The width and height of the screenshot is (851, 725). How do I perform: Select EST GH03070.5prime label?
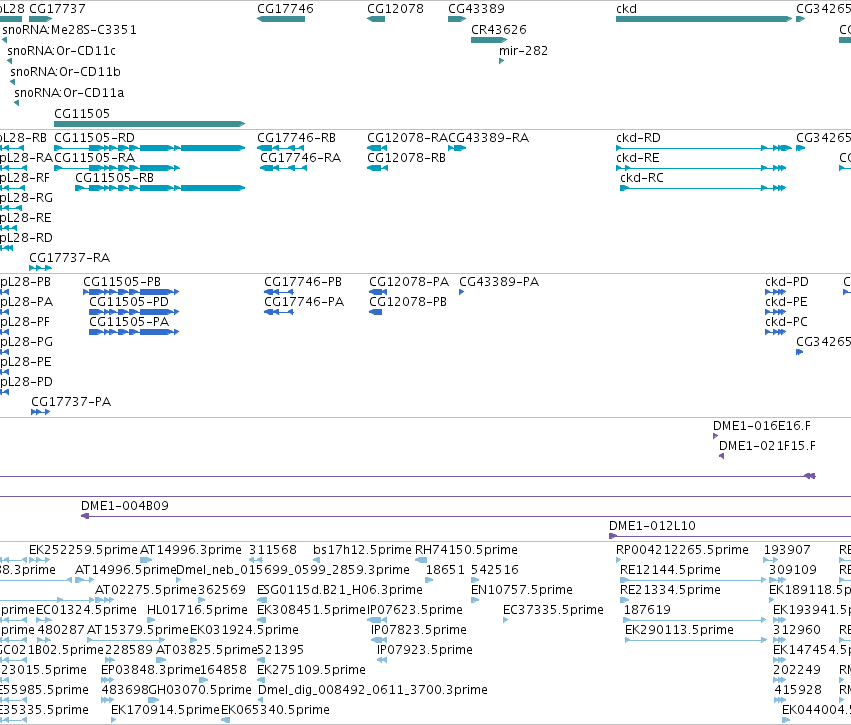200,691
